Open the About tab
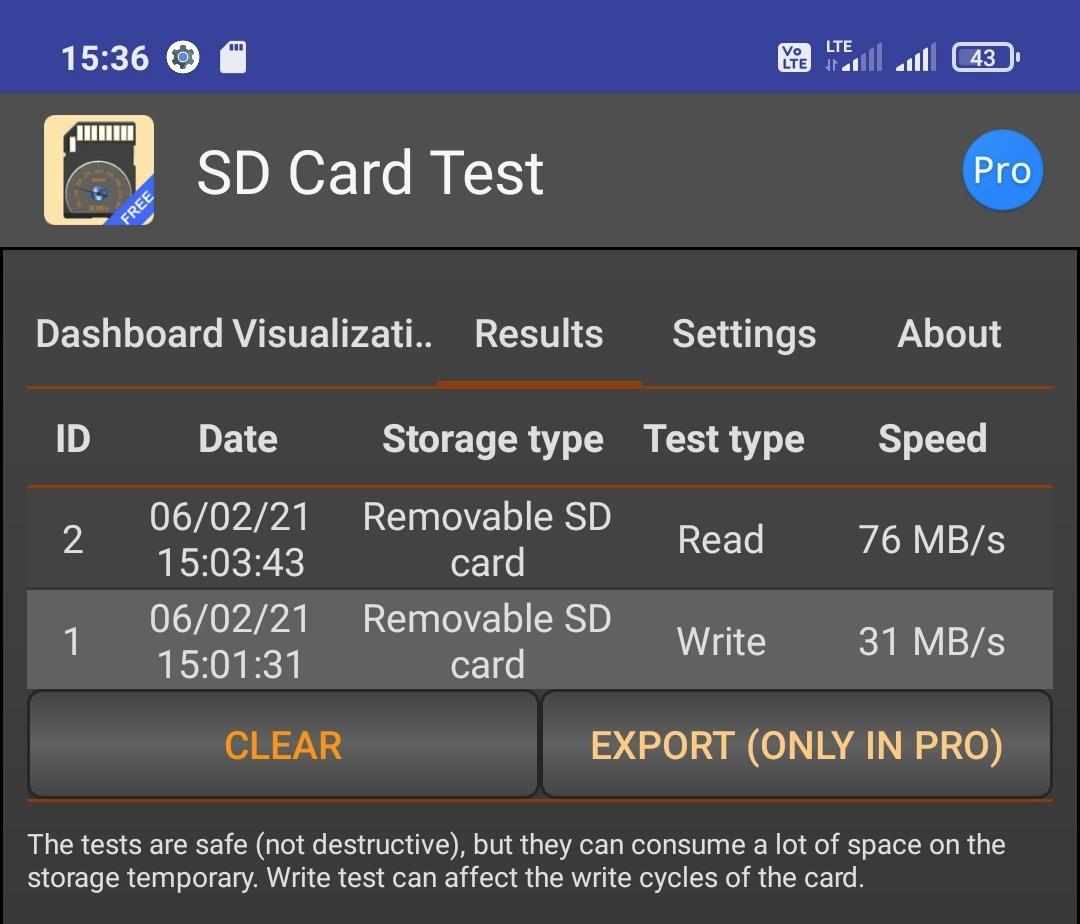 point(949,334)
